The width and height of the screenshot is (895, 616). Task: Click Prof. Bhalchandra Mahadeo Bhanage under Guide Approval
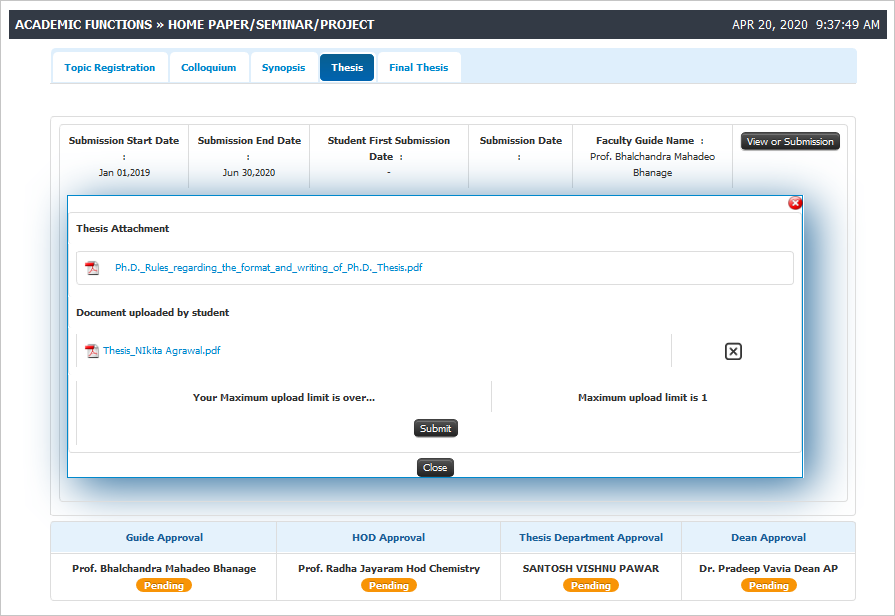tap(164, 569)
